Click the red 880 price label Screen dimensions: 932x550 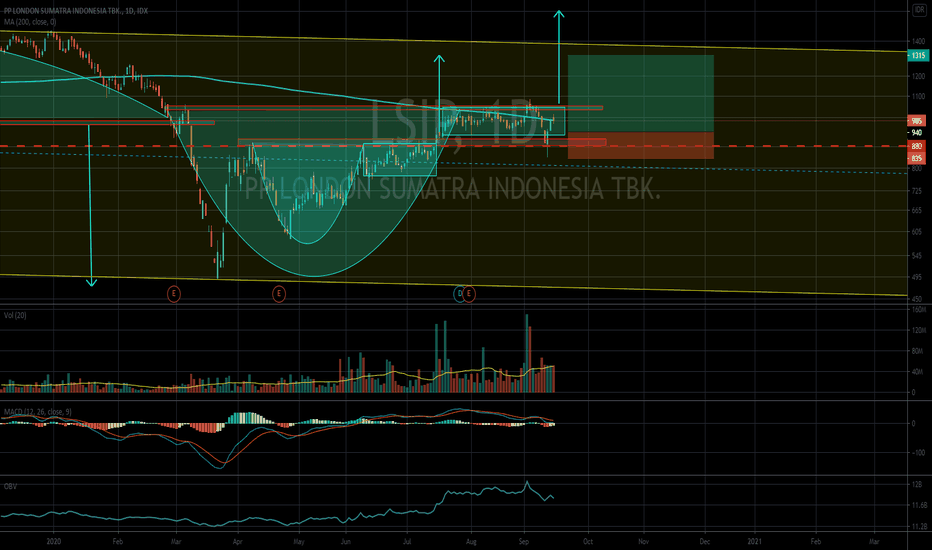(x=917, y=146)
